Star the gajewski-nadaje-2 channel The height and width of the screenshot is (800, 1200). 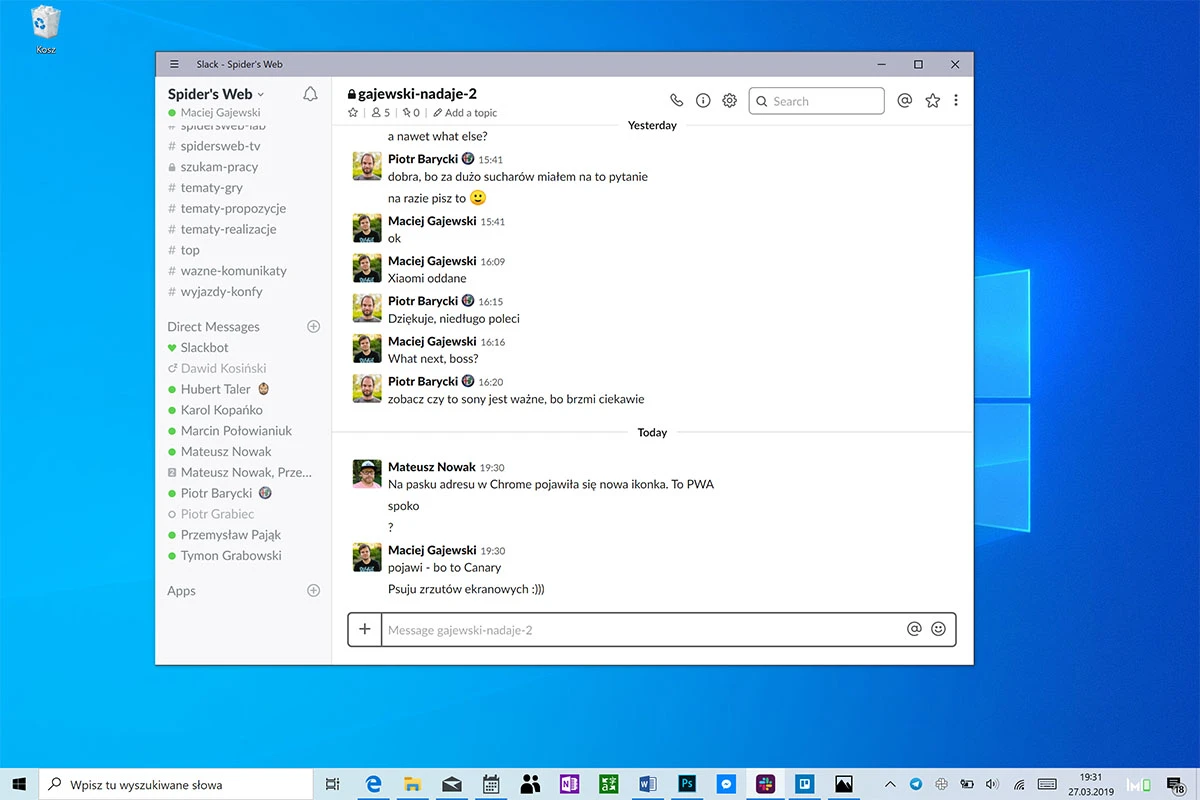click(353, 113)
